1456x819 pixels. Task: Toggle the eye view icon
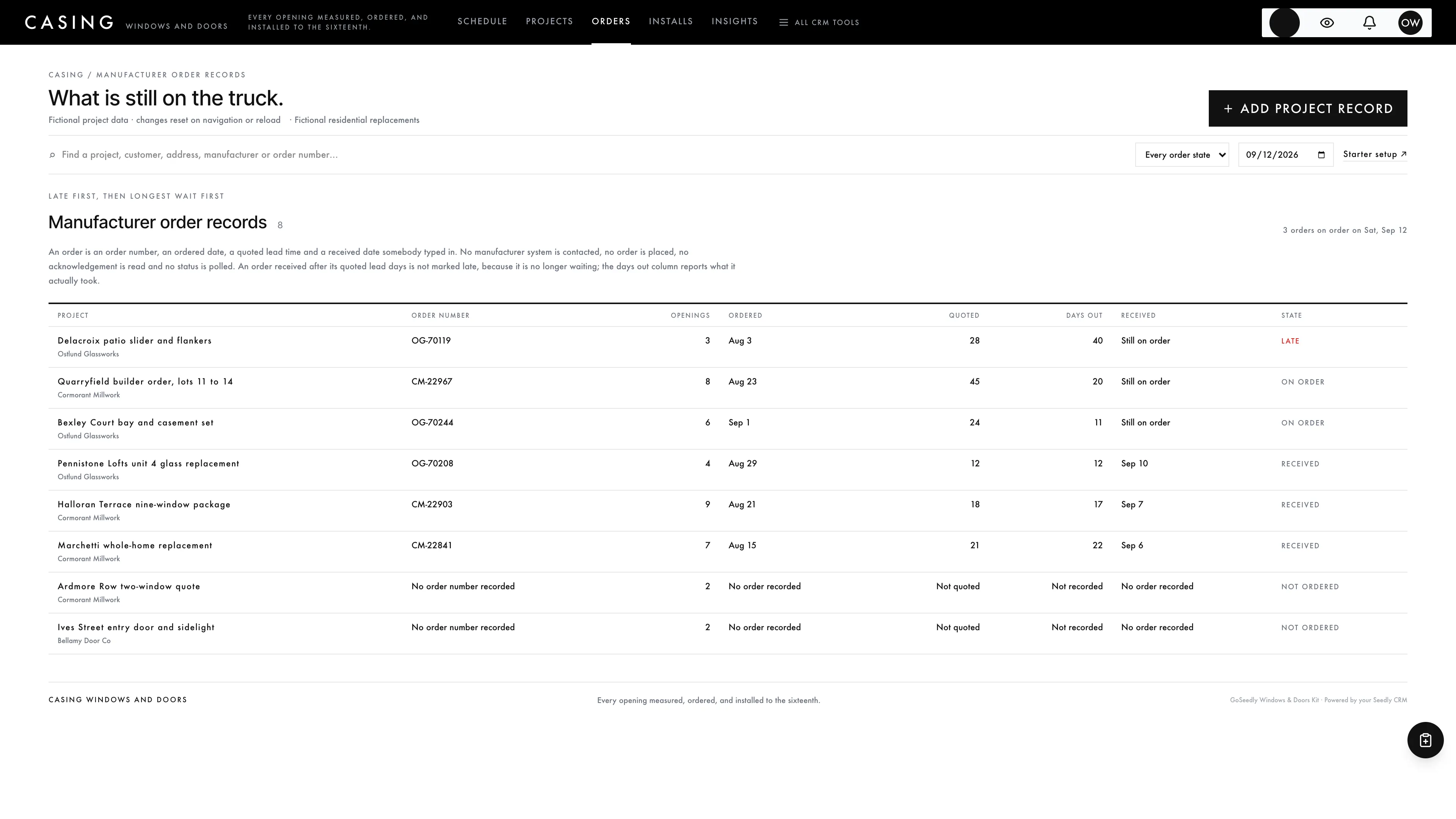tap(1327, 23)
